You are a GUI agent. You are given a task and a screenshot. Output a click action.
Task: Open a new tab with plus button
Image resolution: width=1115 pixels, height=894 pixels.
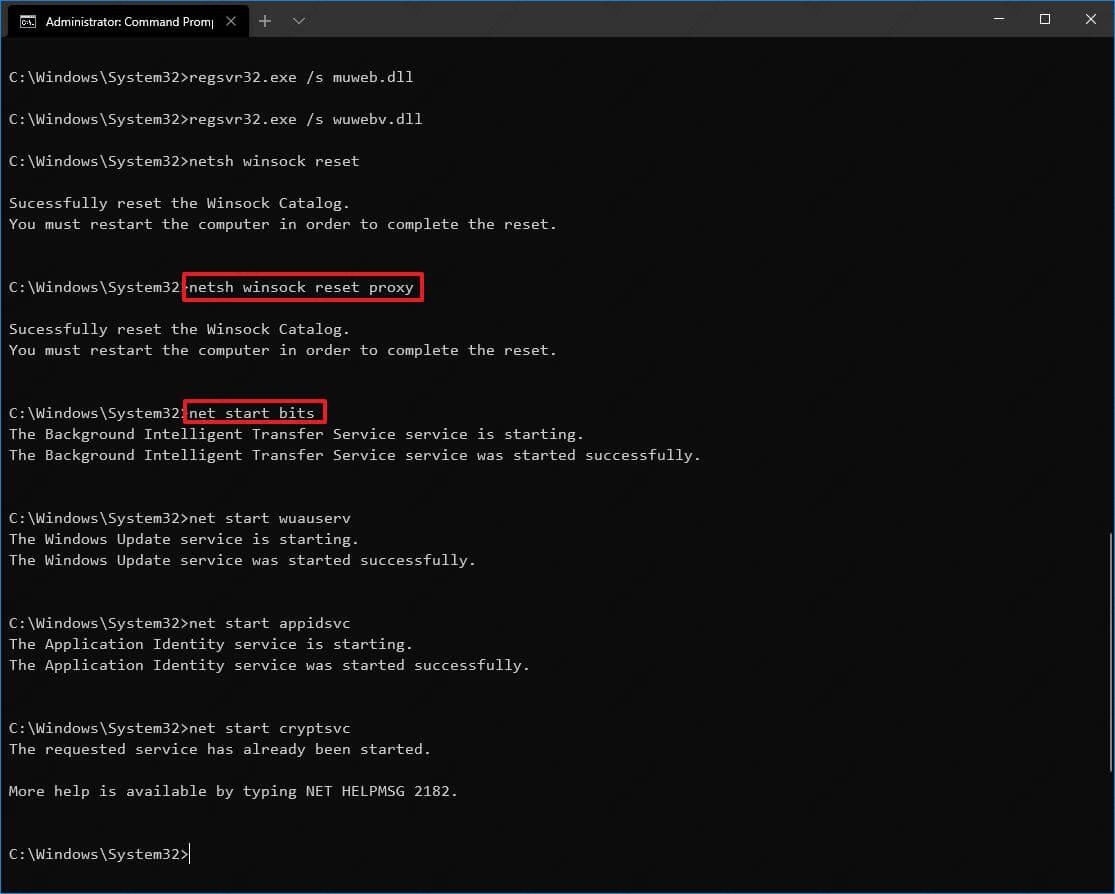coord(265,21)
